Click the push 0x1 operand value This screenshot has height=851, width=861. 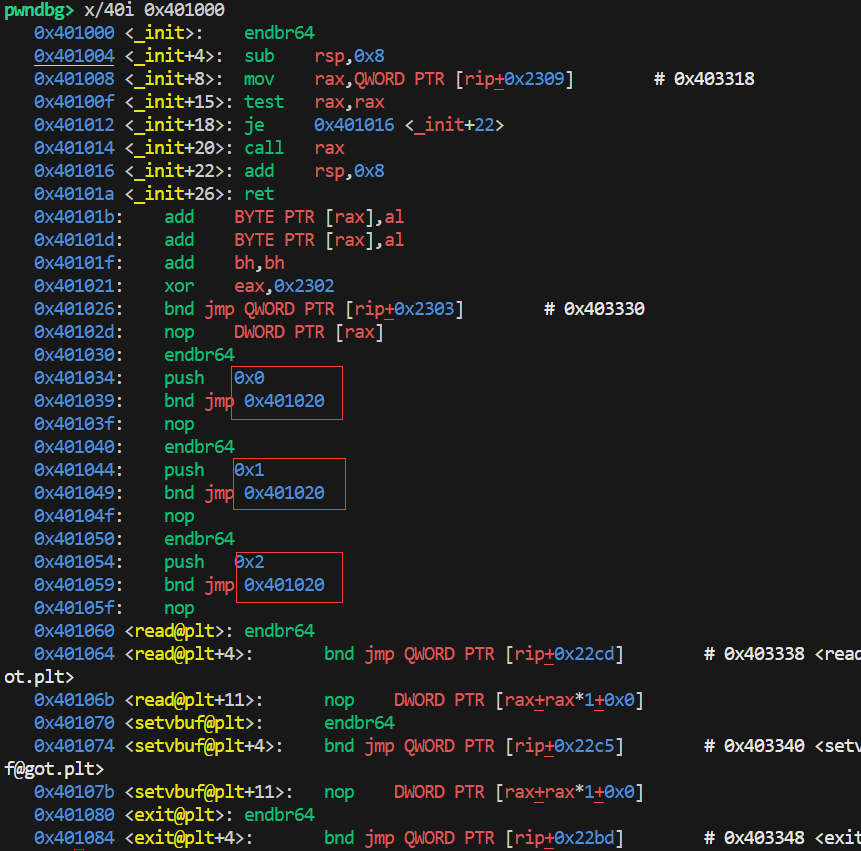coord(249,470)
